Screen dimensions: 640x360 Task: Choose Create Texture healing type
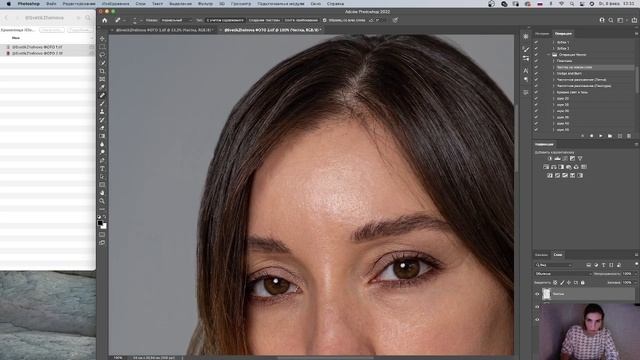click(x=264, y=20)
